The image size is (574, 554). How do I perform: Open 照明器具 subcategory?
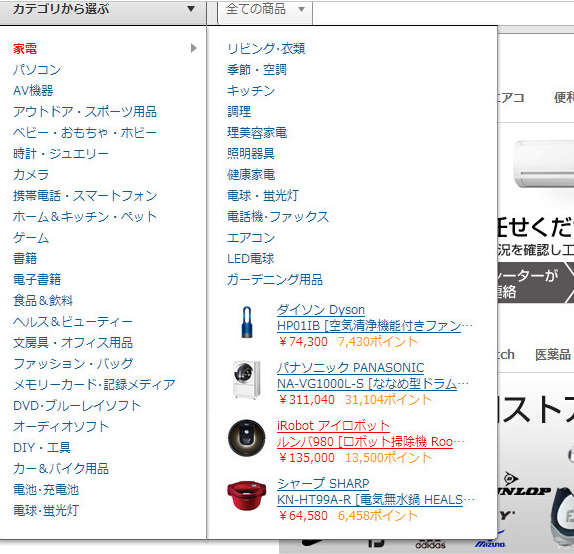[x=251, y=153]
